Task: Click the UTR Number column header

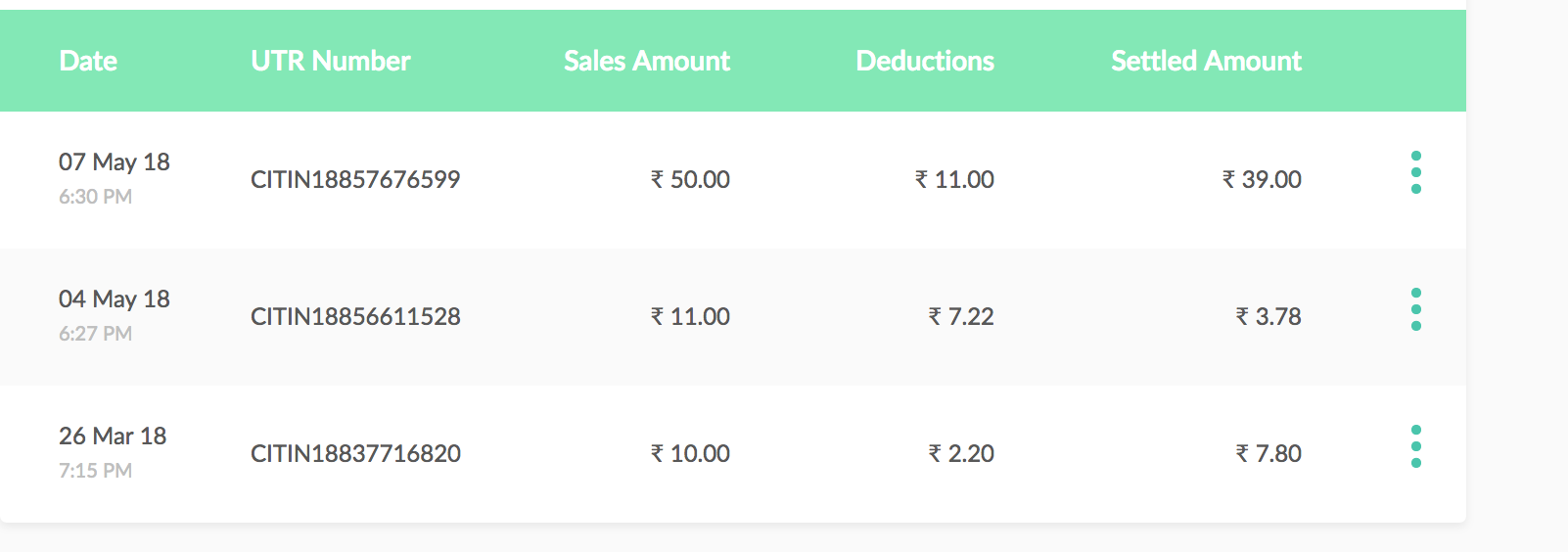Action: click(x=330, y=61)
